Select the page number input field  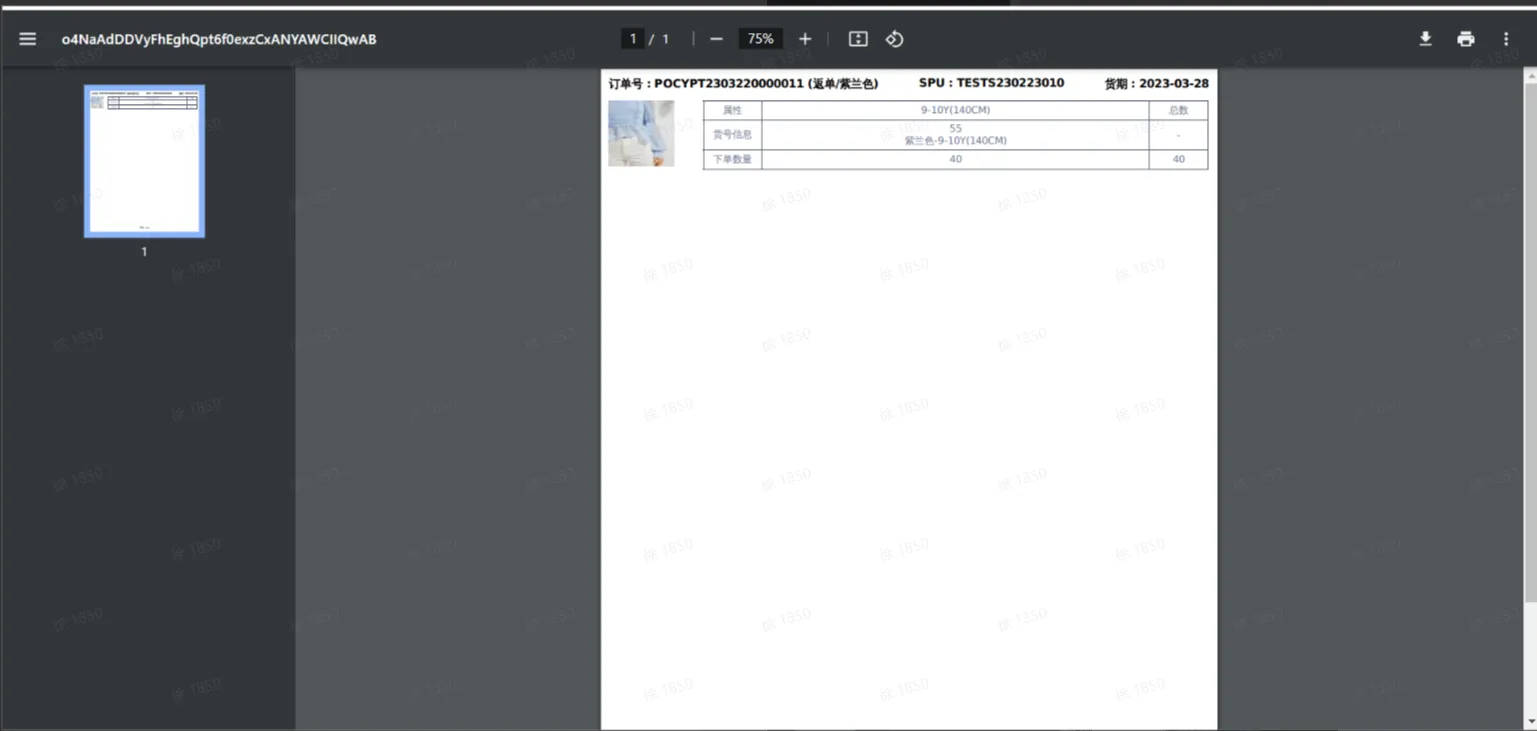click(x=632, y=39)
